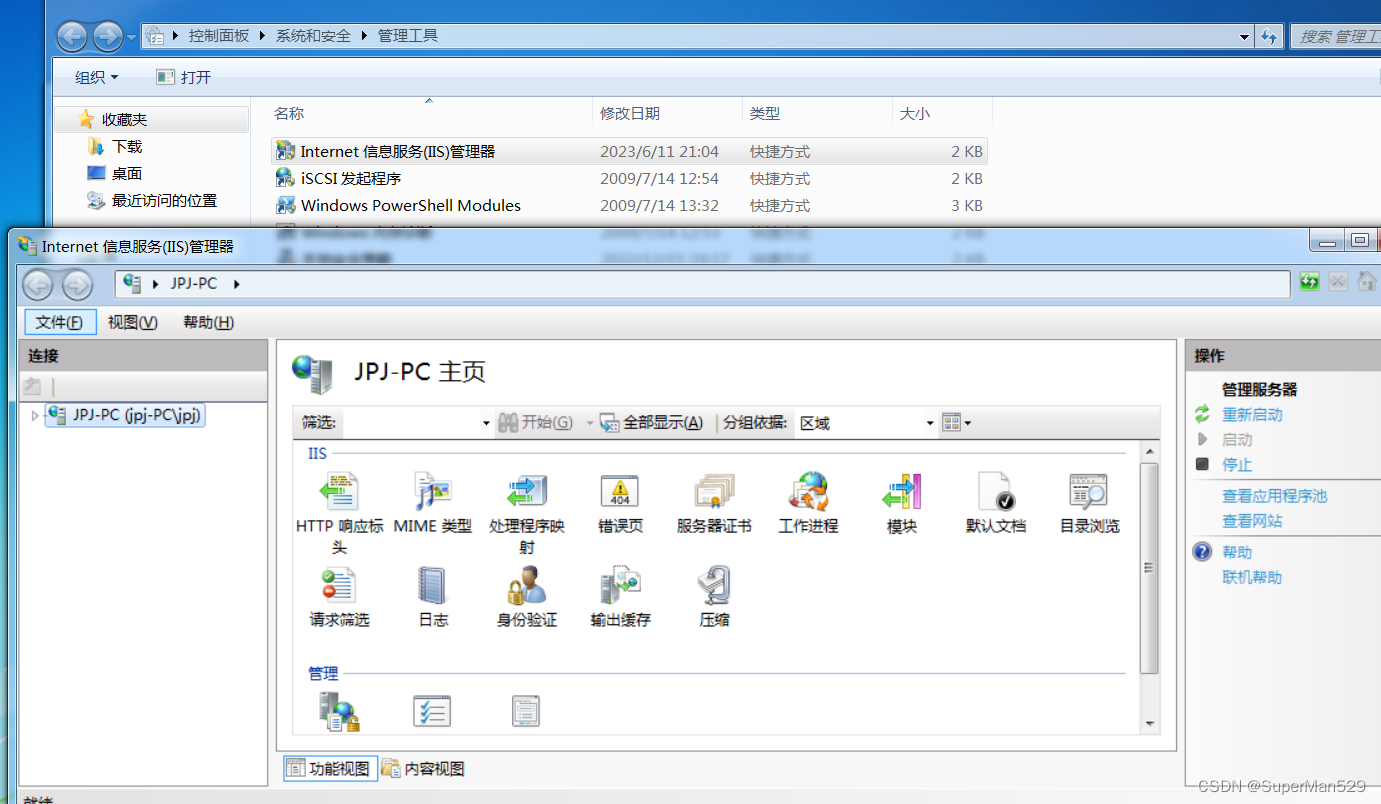
Task: Click 打开 in Explorer toolbar
Action: pos(185,77)
